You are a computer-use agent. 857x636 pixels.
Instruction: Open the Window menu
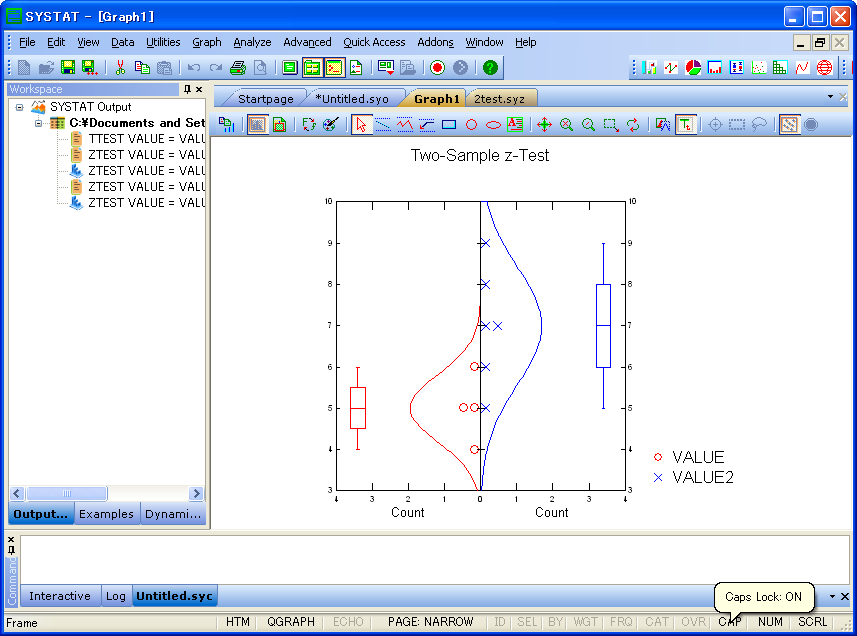pyautogui.click(x=484, y=42)
